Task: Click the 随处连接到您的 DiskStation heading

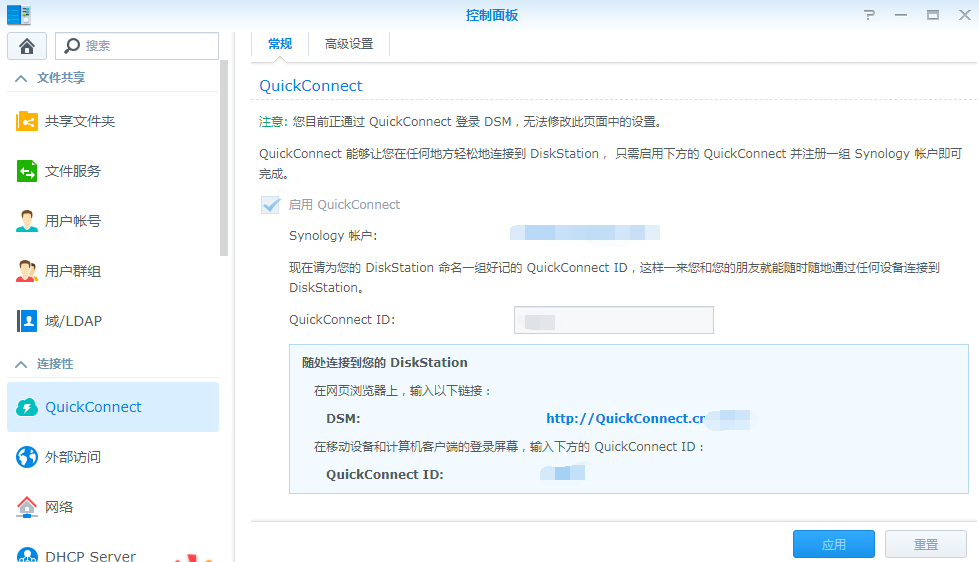Action: click(x=385, y=363)
